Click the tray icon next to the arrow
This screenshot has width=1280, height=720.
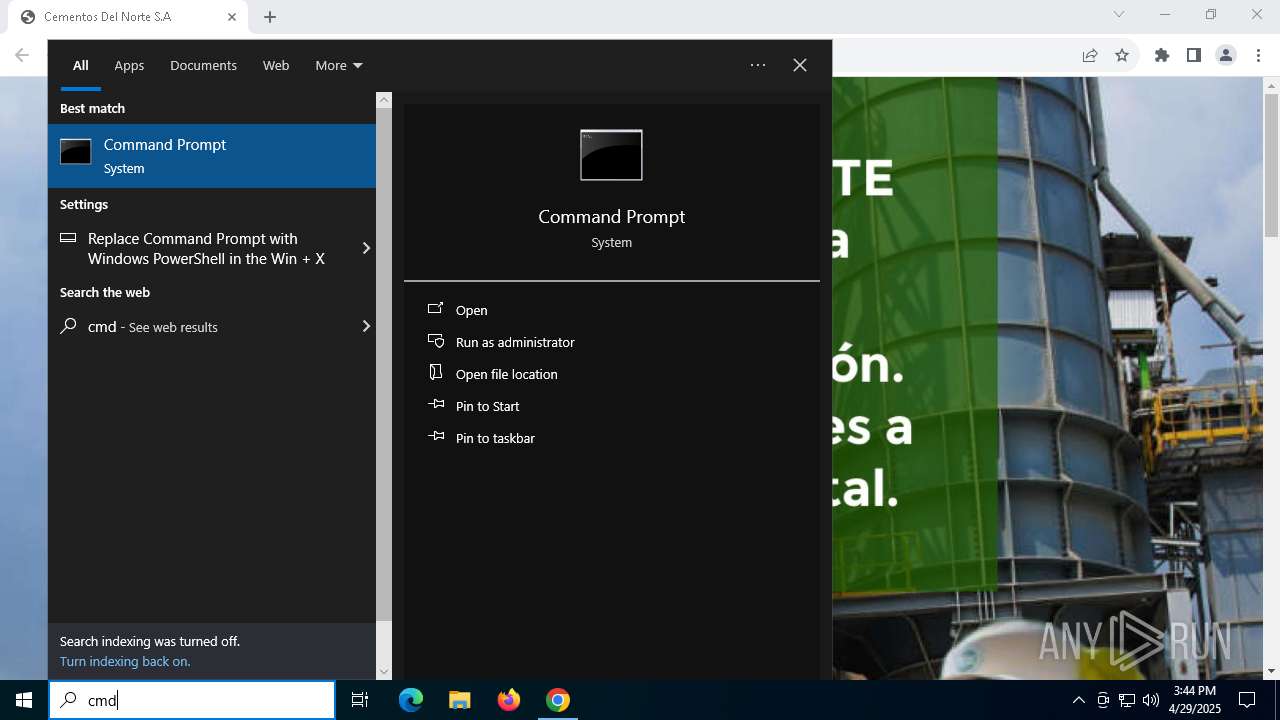coord(1103,700)
